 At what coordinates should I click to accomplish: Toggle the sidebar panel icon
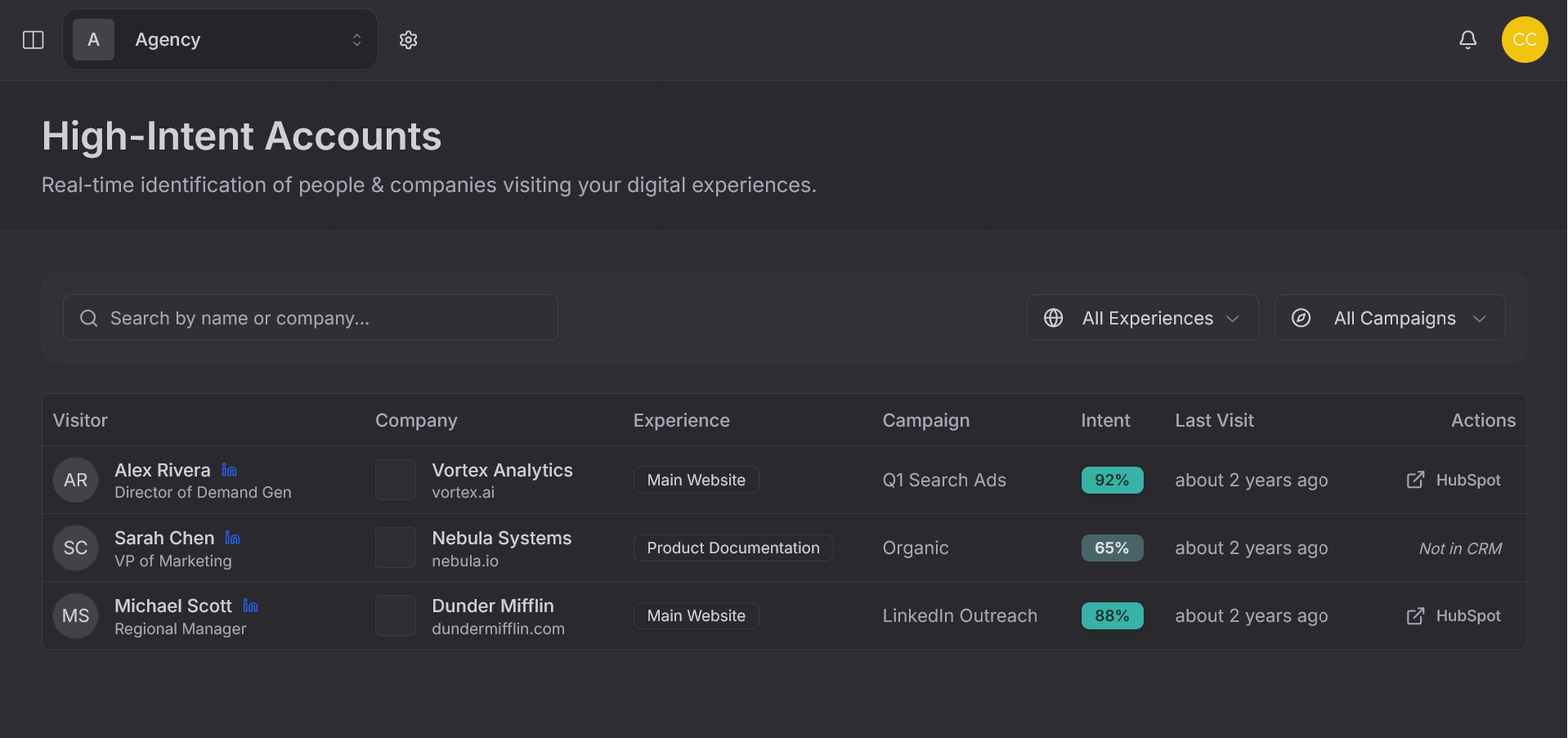[32, 39]
